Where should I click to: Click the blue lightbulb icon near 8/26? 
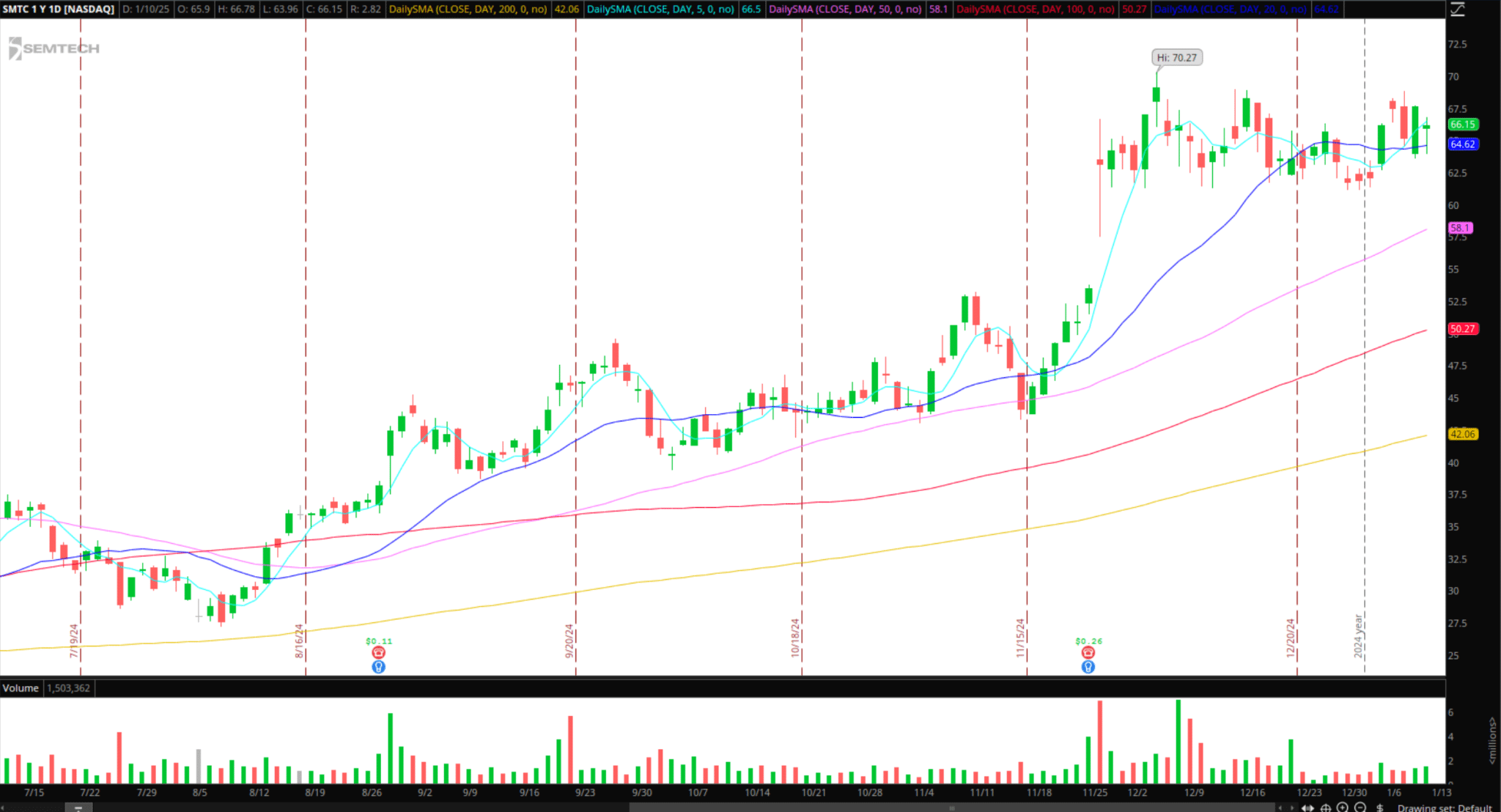[x=378, y=667]
